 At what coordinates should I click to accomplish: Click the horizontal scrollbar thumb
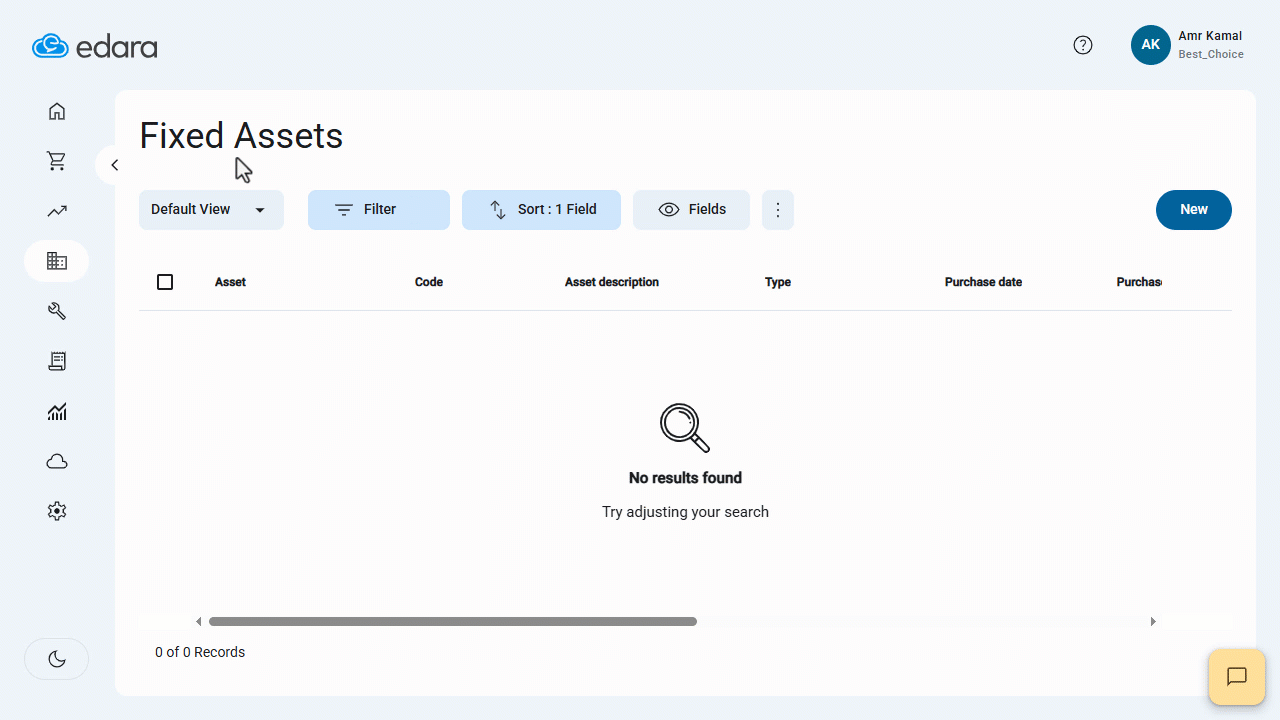coord(452,622)
